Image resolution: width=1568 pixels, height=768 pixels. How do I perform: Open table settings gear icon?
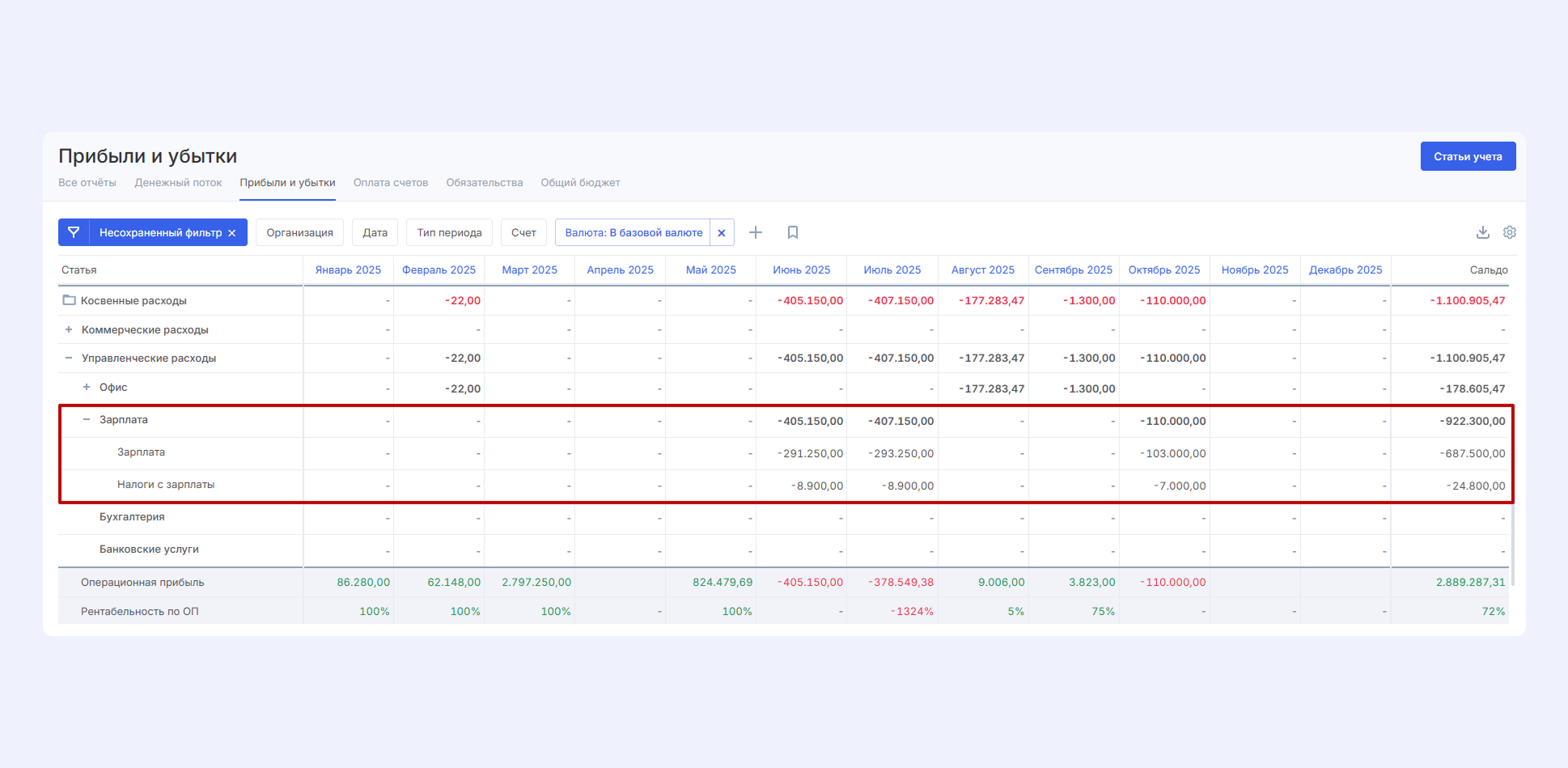(1510, 232)
